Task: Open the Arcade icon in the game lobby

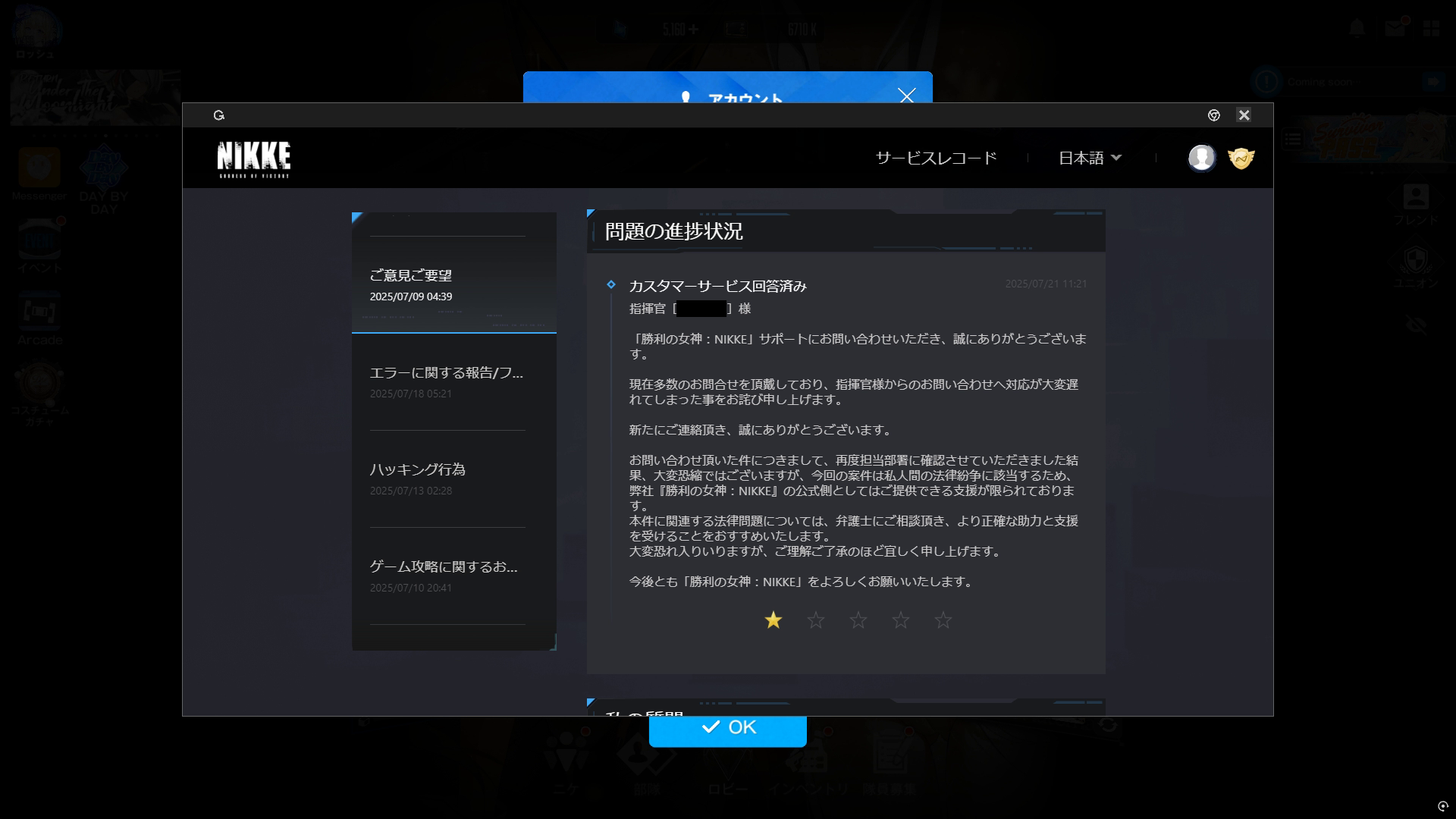Action: [x=39, y=318]
